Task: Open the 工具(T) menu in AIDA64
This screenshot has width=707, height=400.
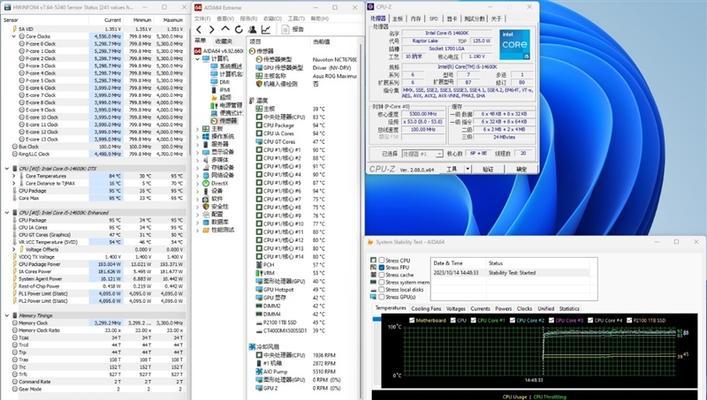Action: (x=296, y=18)
